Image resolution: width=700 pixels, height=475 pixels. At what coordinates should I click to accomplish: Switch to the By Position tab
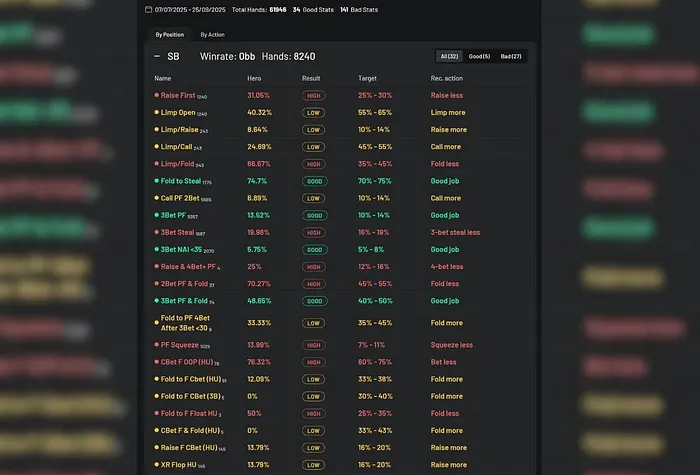click(x=170, y=34)
